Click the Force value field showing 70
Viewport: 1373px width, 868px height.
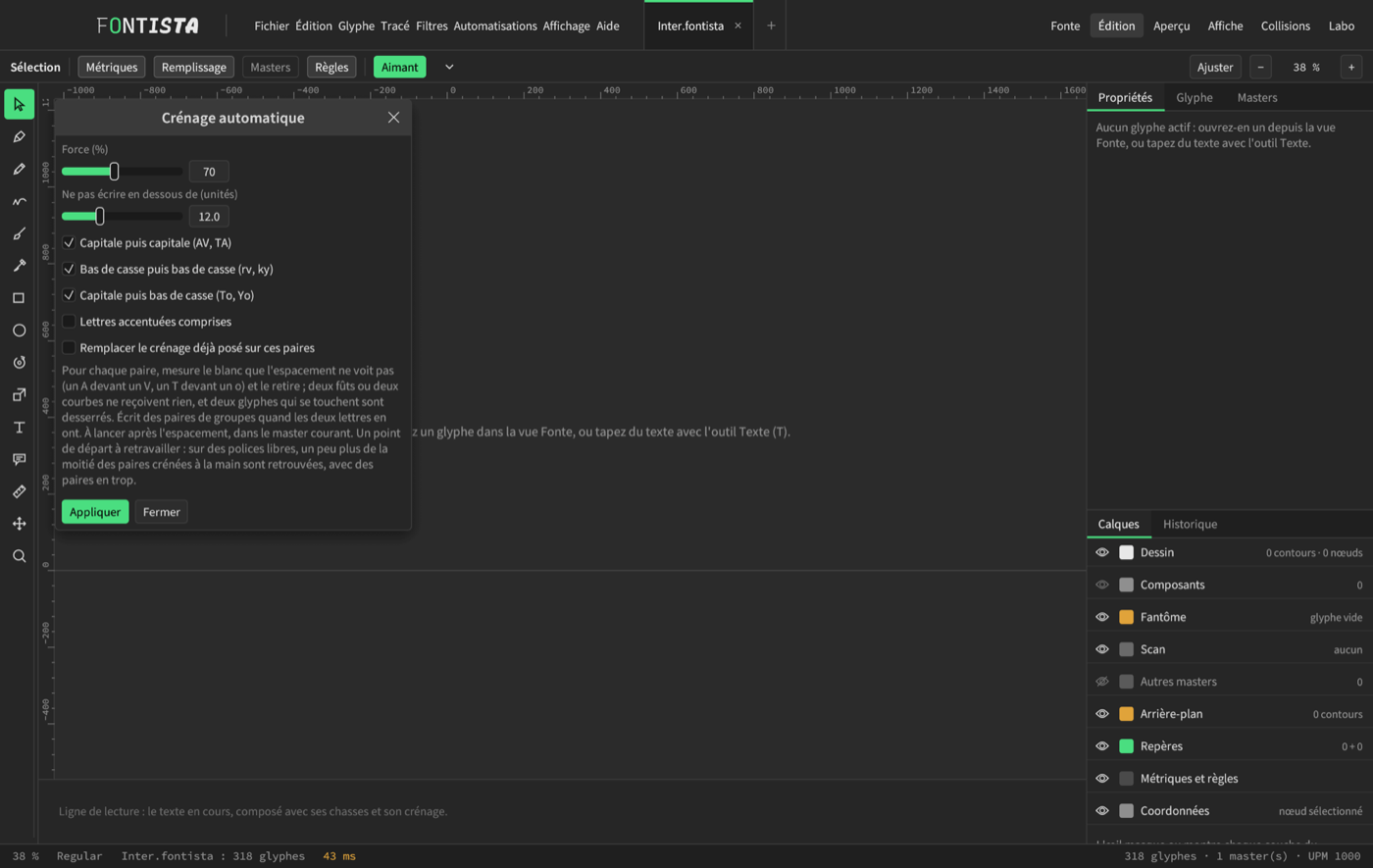(209, 172)
